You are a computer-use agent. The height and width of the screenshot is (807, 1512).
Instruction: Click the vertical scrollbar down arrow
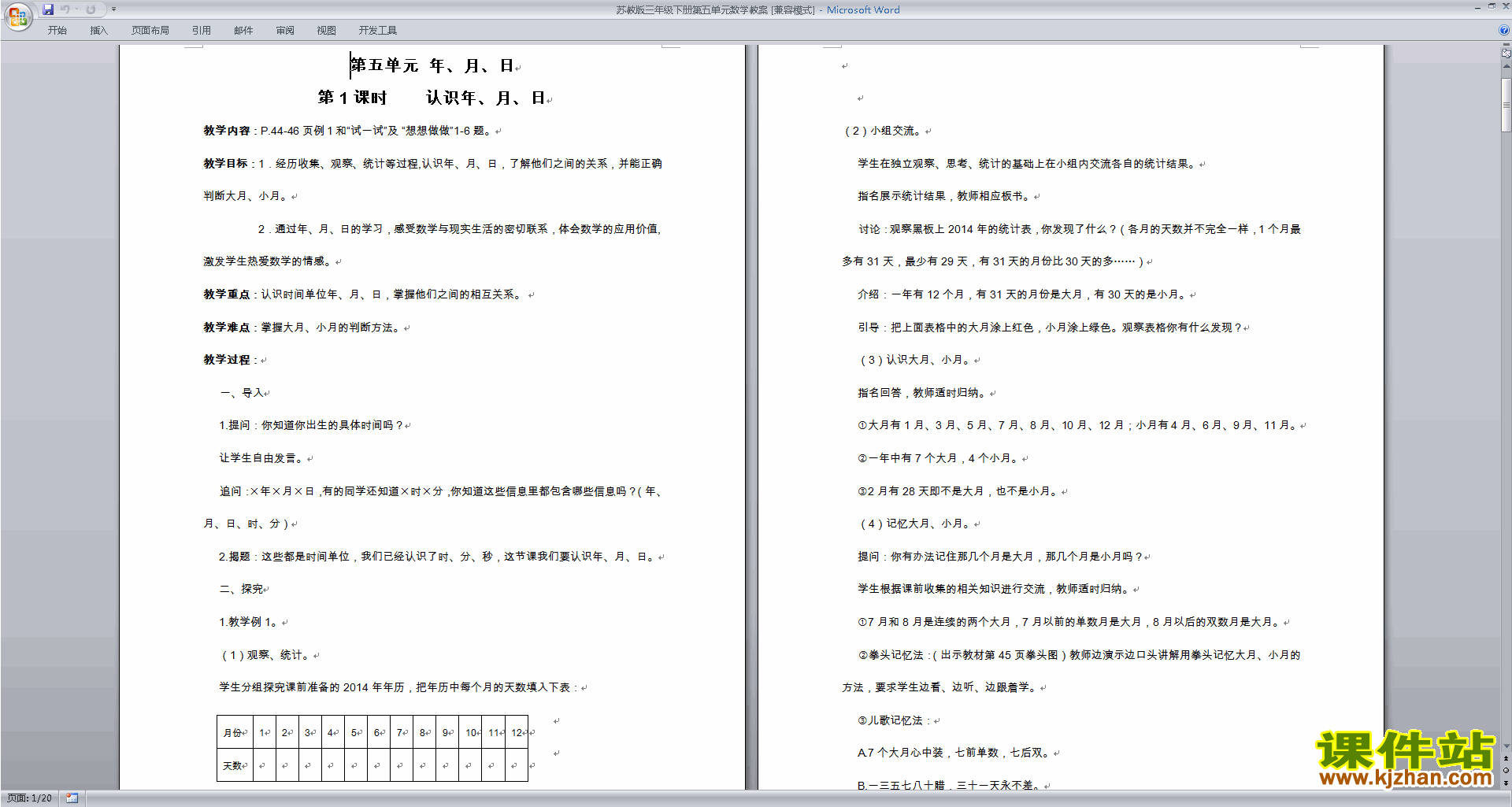pos(1506,746)
